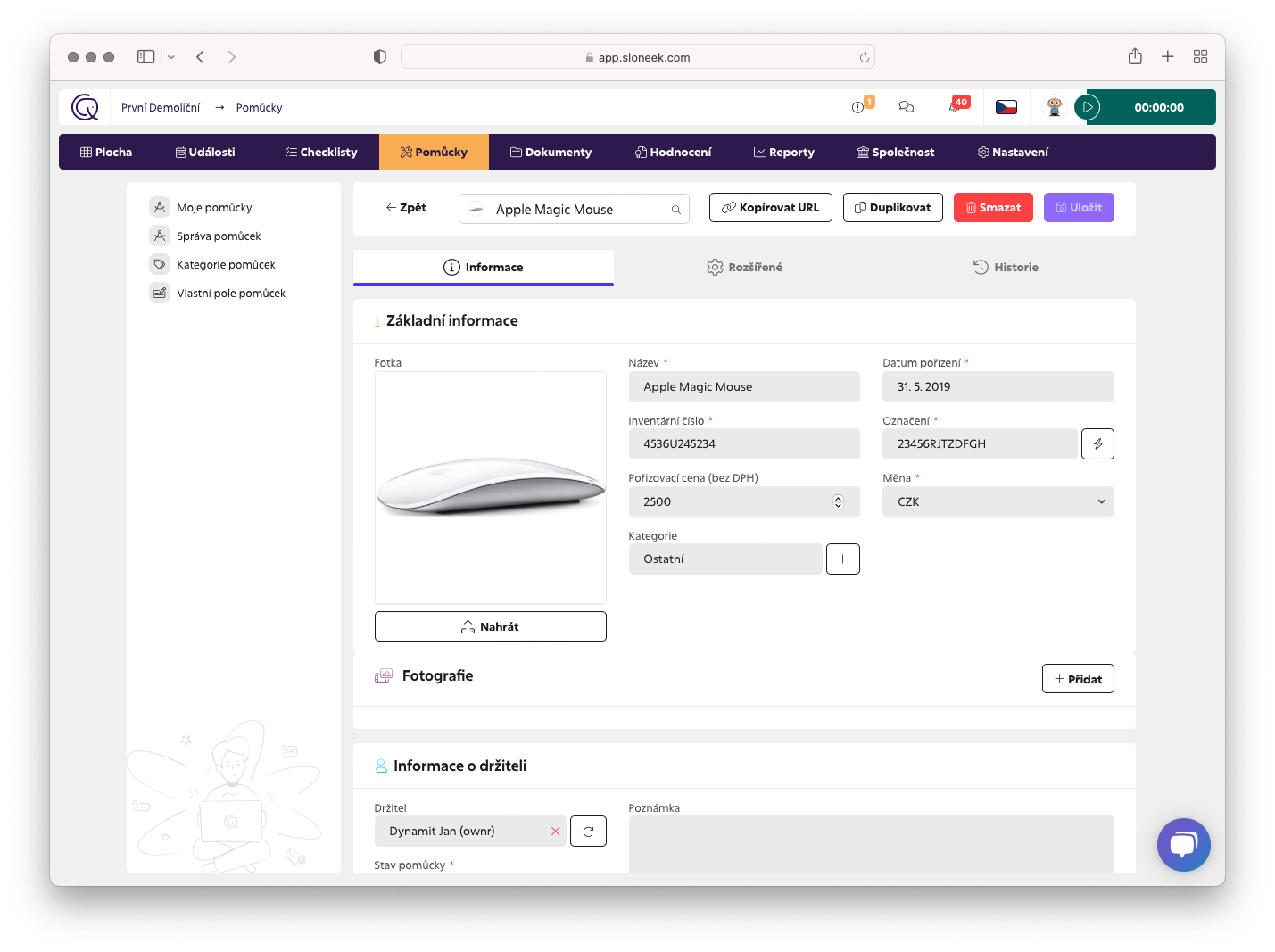Screen dimensions: 1275x952
Task: Open the Události menu
Action: pyautogui.click(x=205, y=152)
